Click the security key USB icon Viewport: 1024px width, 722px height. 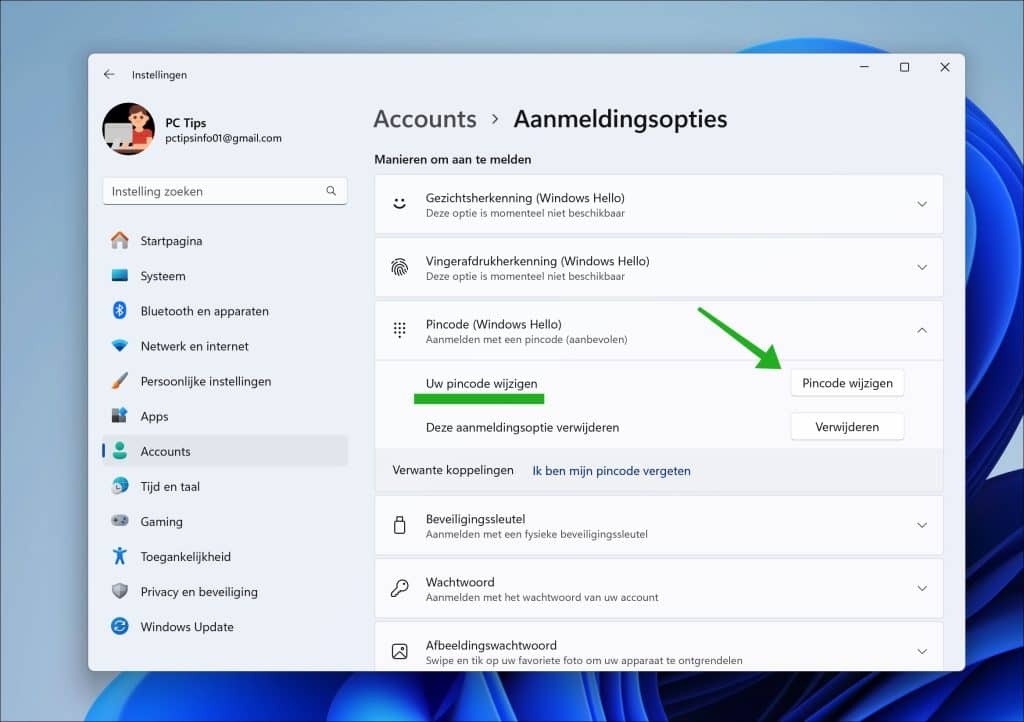click(x=399, y=525)
